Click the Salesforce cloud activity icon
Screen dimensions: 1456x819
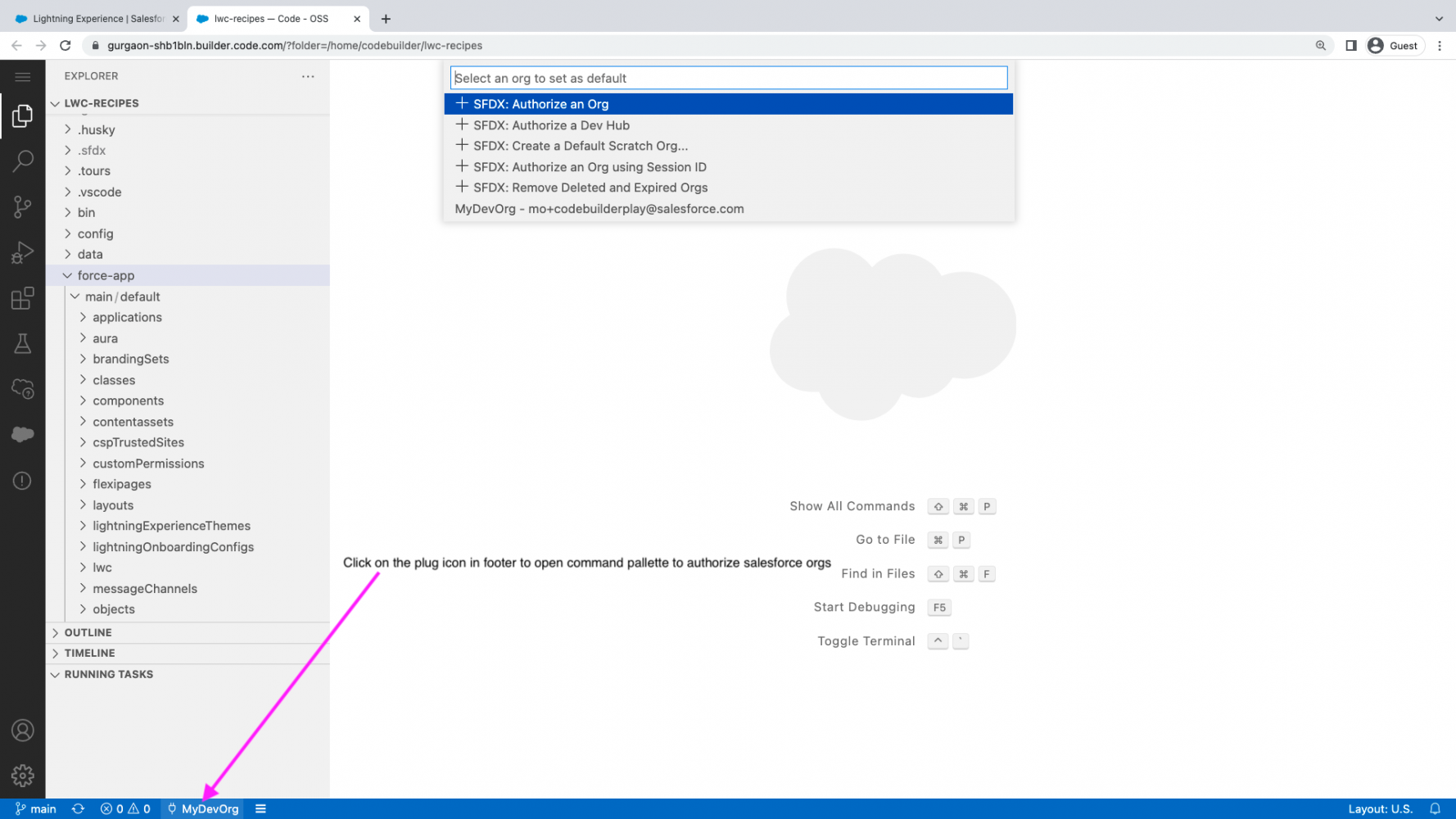[x=23, y=434]
